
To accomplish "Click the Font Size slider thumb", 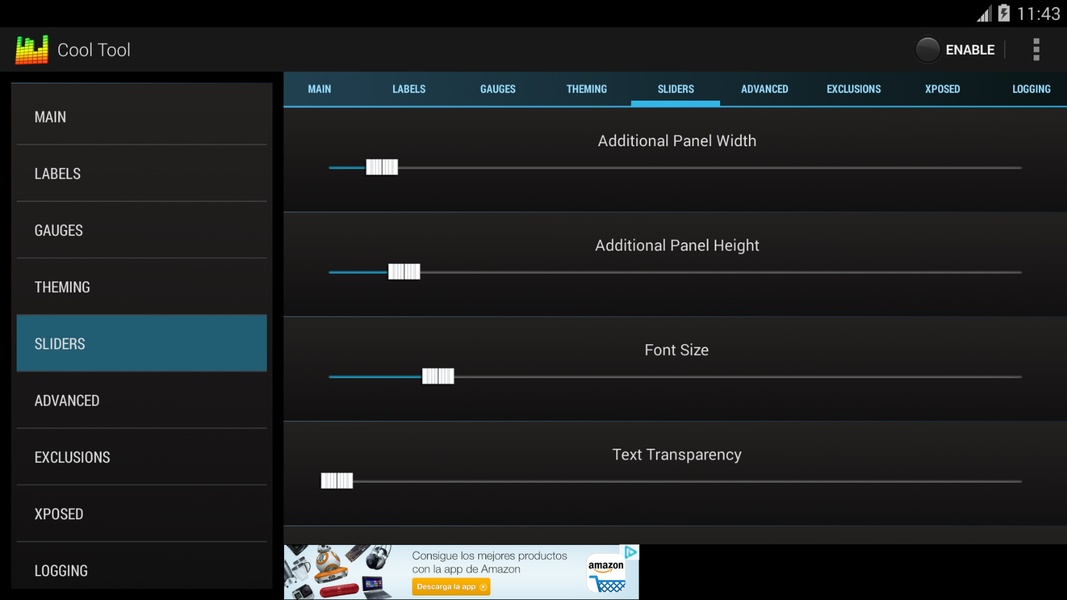I will (x=438, y=376).
